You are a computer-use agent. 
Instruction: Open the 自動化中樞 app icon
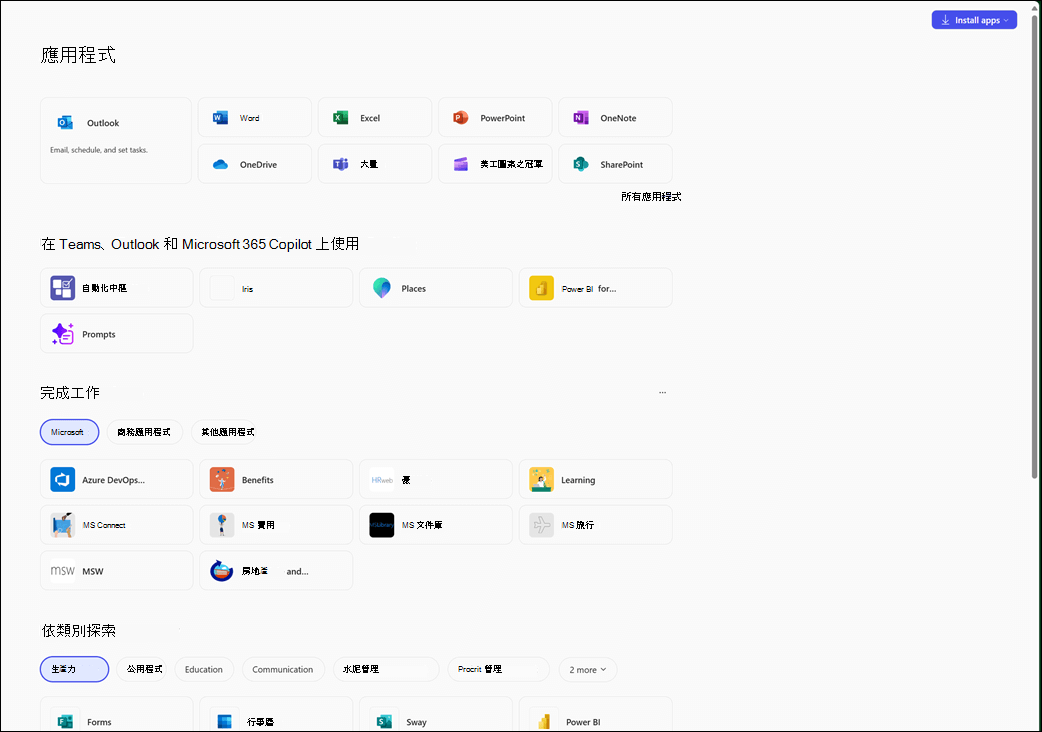tap(62, 288)
